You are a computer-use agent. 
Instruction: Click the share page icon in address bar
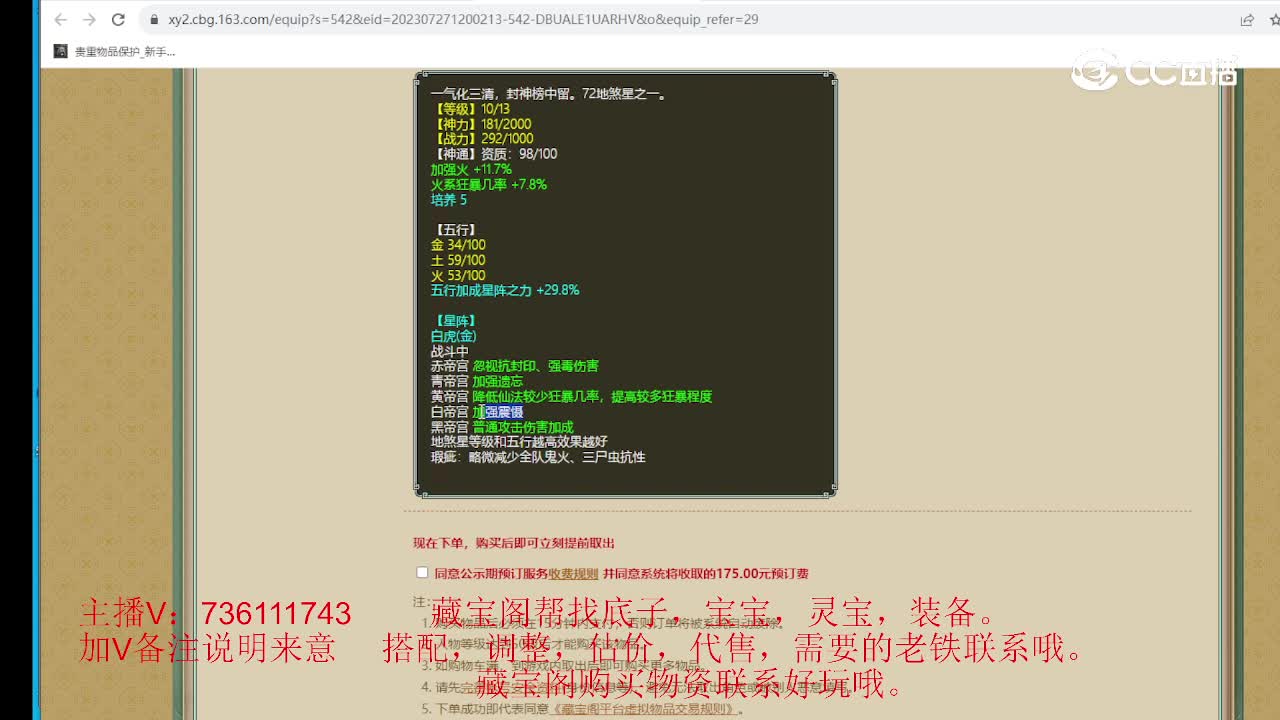click(x=1247, y=20)
